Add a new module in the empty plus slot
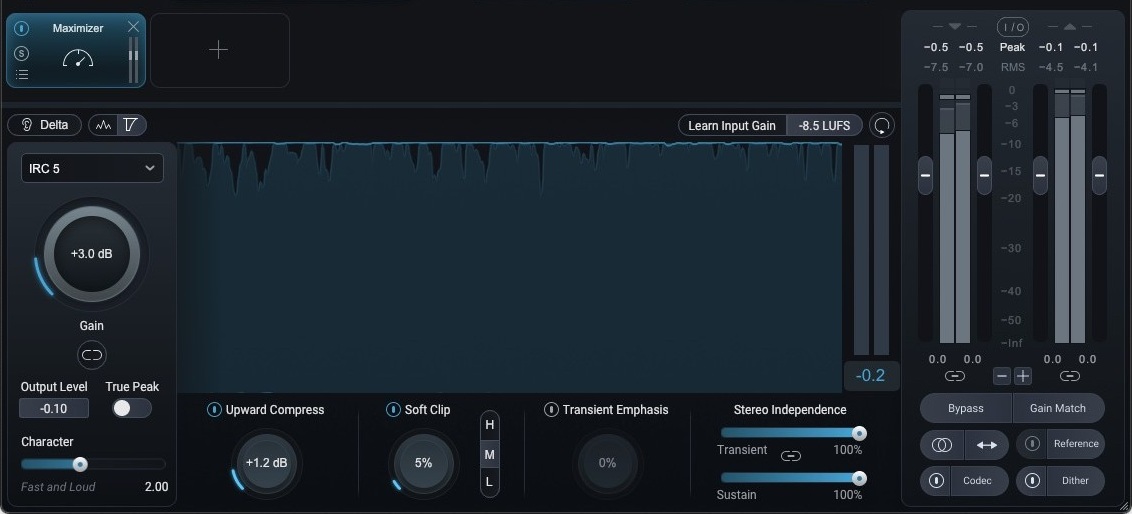 [x=219, y=50]
